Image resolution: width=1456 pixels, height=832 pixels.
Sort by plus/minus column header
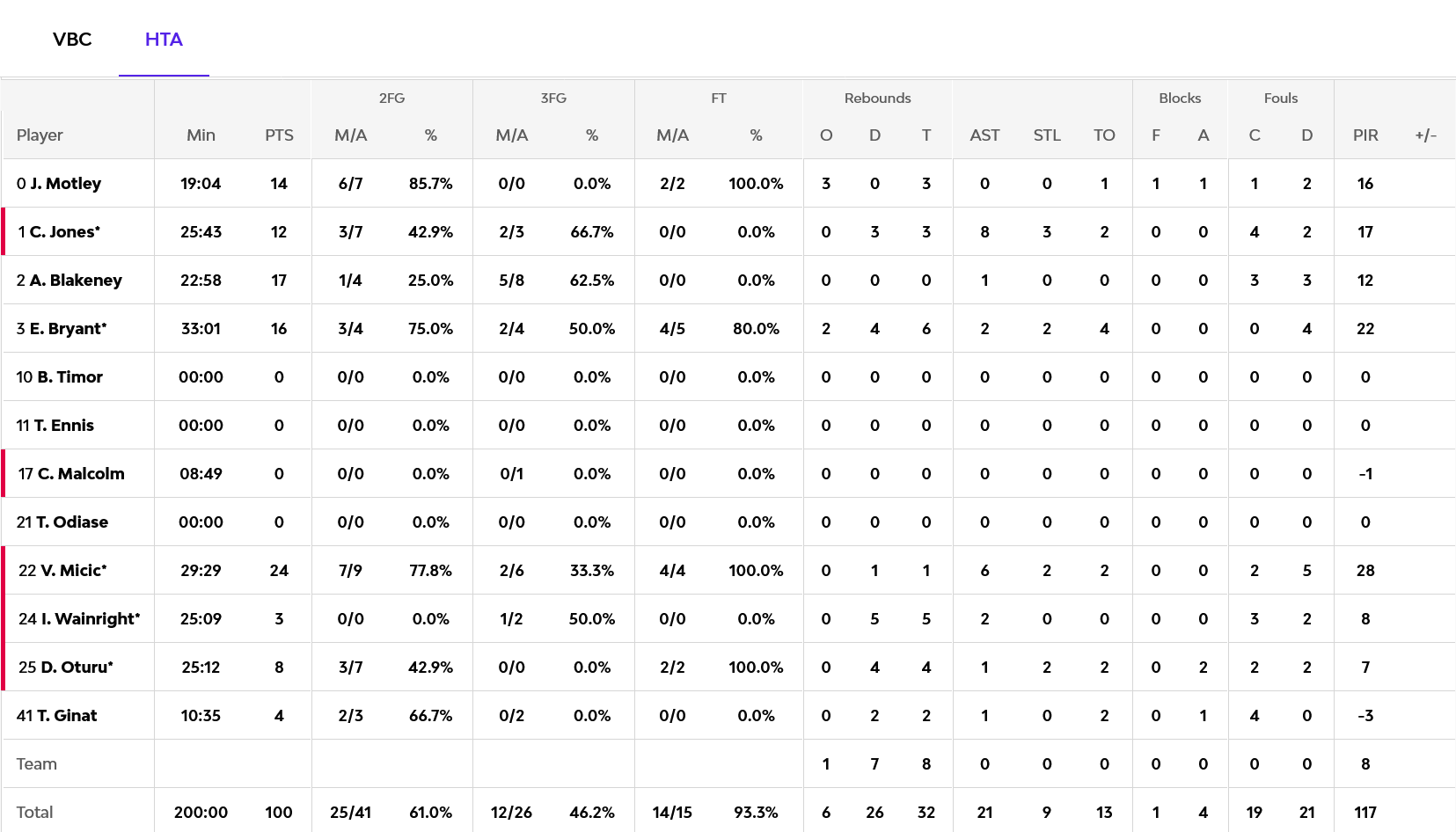(1426, 135)
